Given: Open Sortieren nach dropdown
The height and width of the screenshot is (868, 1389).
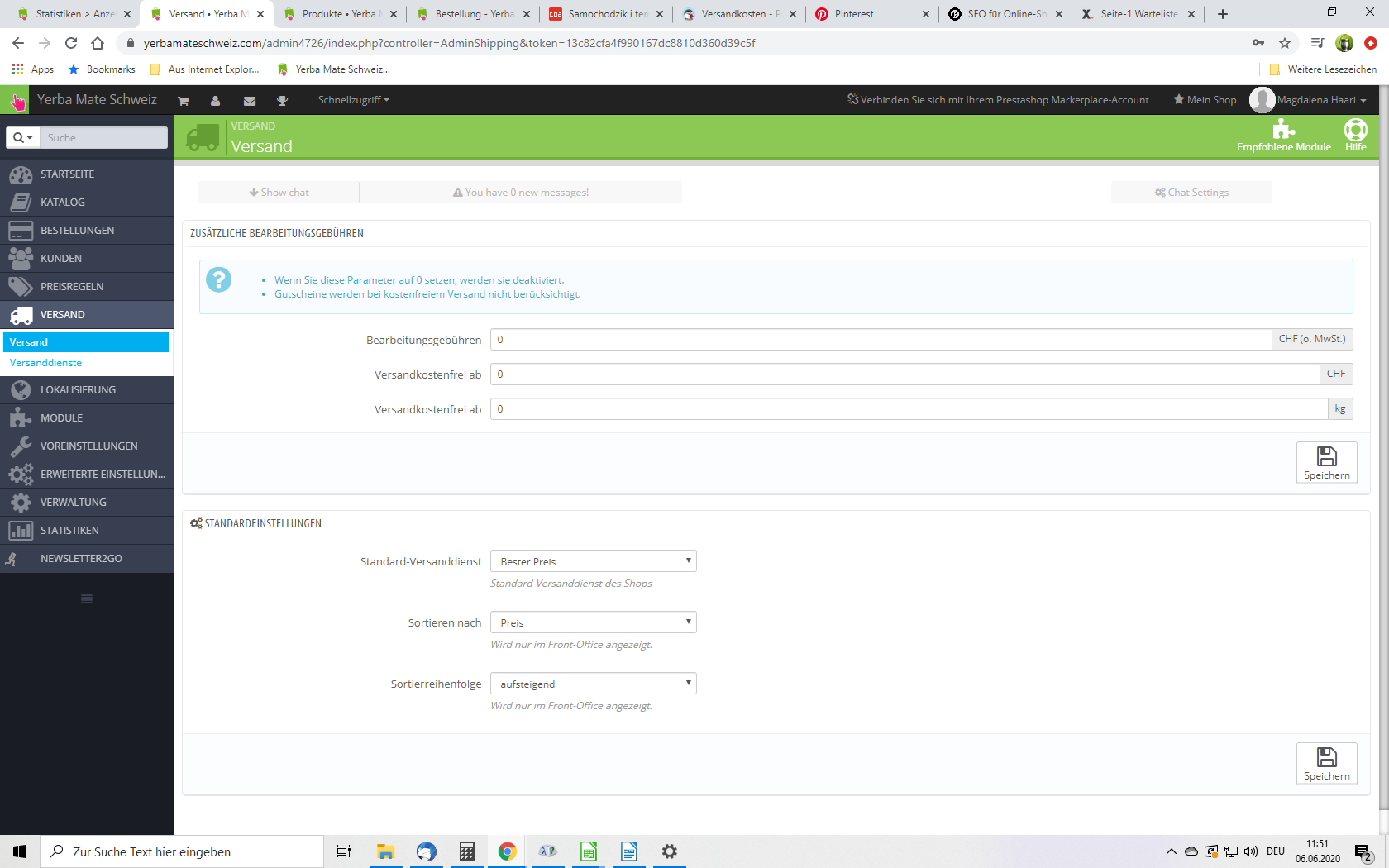Looking at the screenshot, I should [594, 622].
